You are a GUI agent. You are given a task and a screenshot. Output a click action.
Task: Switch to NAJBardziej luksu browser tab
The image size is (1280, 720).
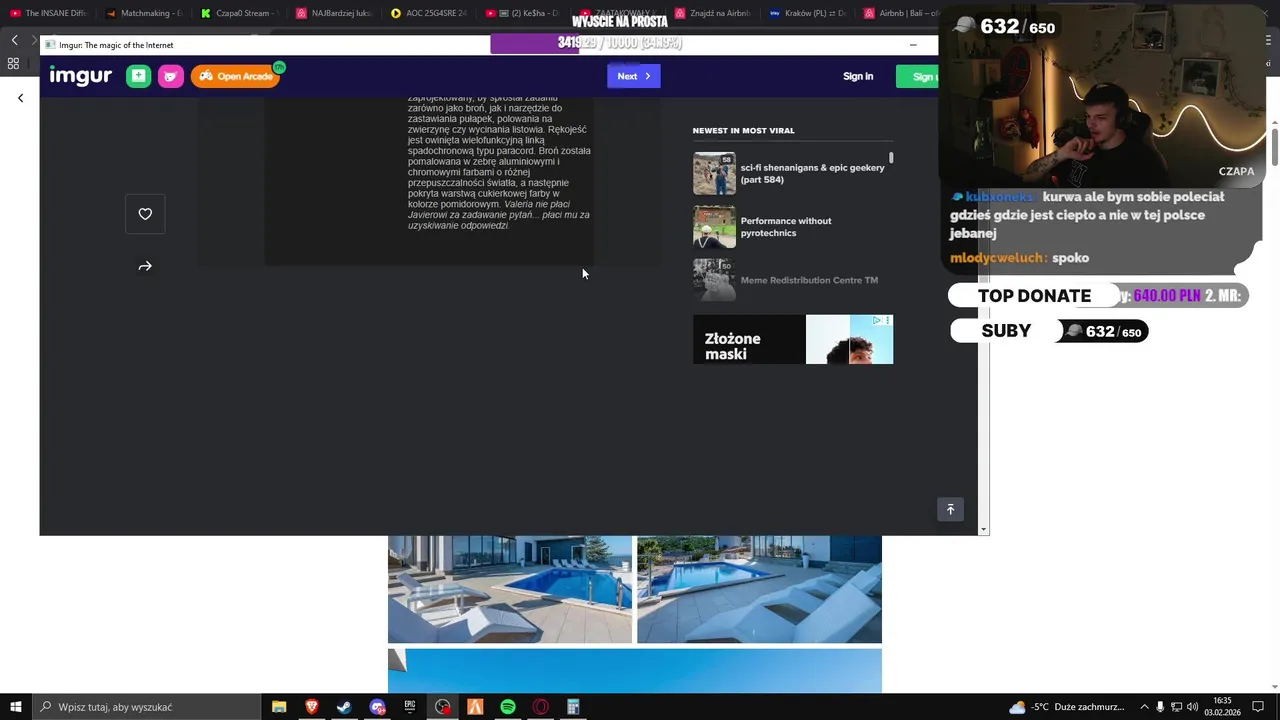333,13
